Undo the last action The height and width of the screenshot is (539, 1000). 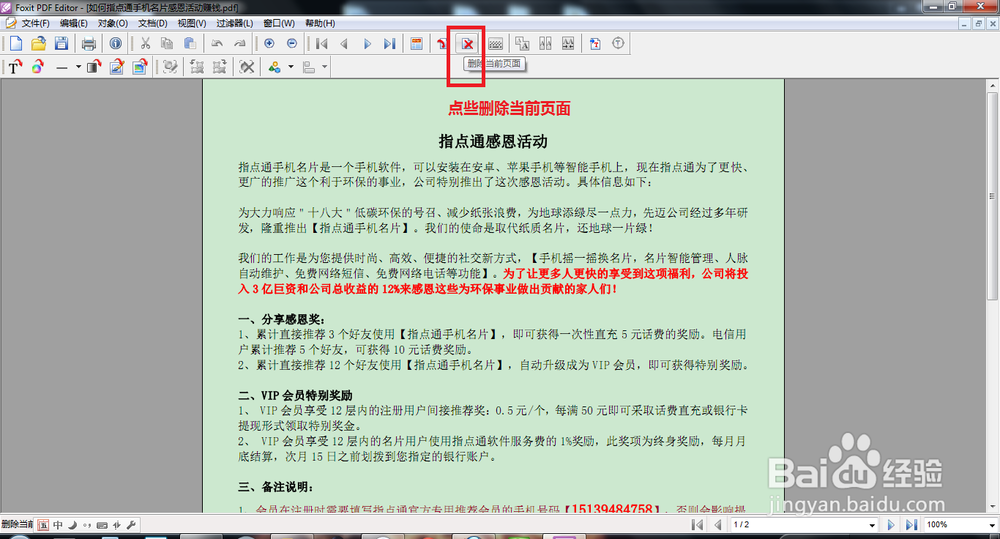(217, 43)
